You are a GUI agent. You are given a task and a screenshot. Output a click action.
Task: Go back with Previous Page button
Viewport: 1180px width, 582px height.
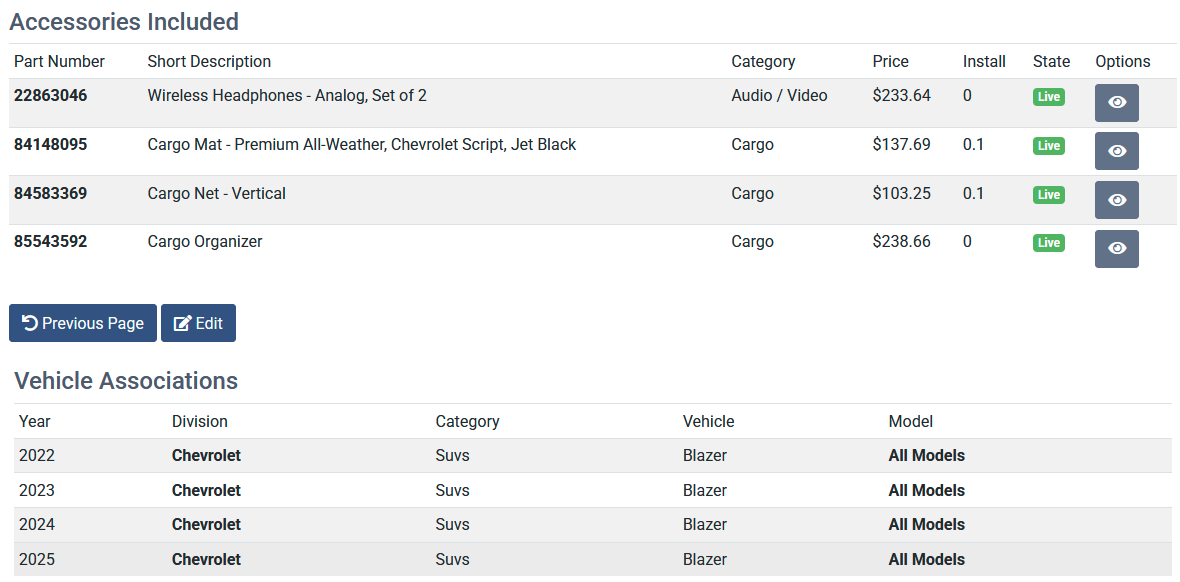83,323
